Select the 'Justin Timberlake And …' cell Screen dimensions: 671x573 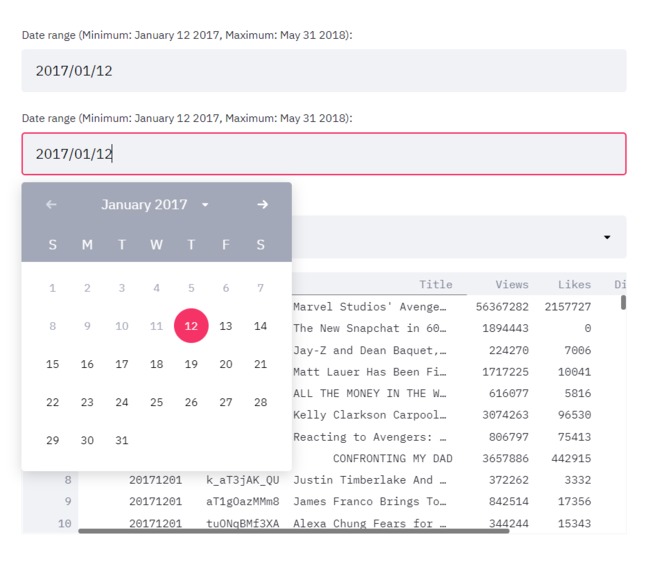click(x=370, y=480)
